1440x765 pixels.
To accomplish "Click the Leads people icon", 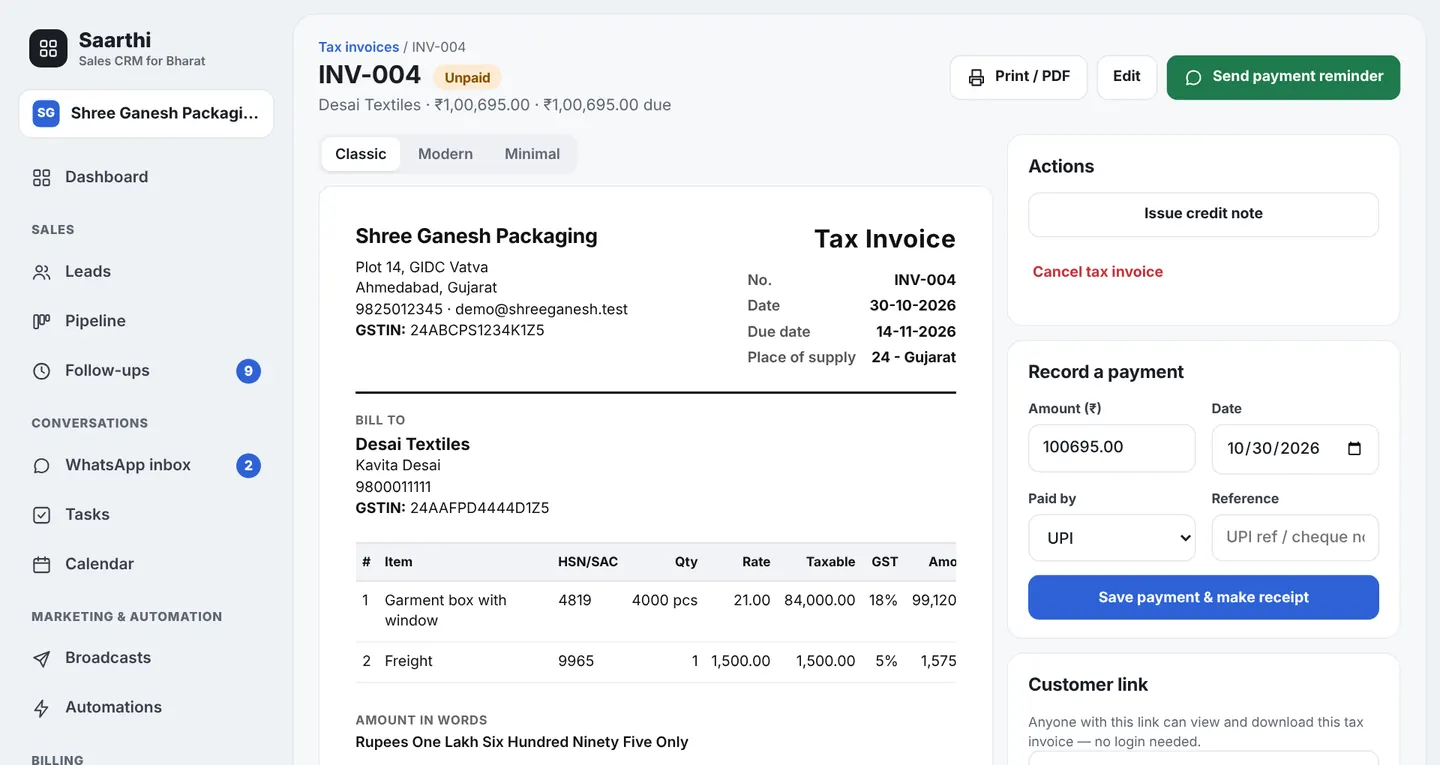I will pos(41,272).
